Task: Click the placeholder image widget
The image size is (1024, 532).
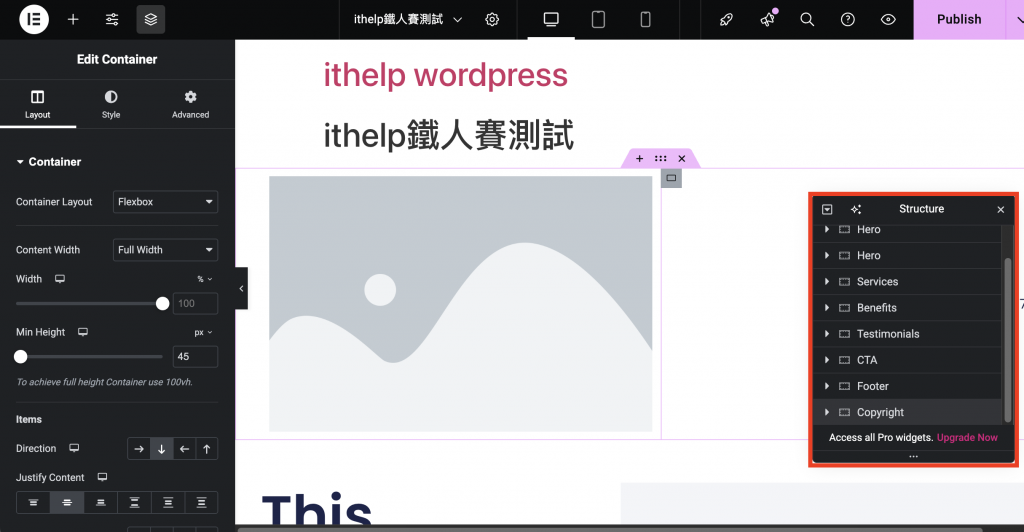Action: click(x=460, y=304)
